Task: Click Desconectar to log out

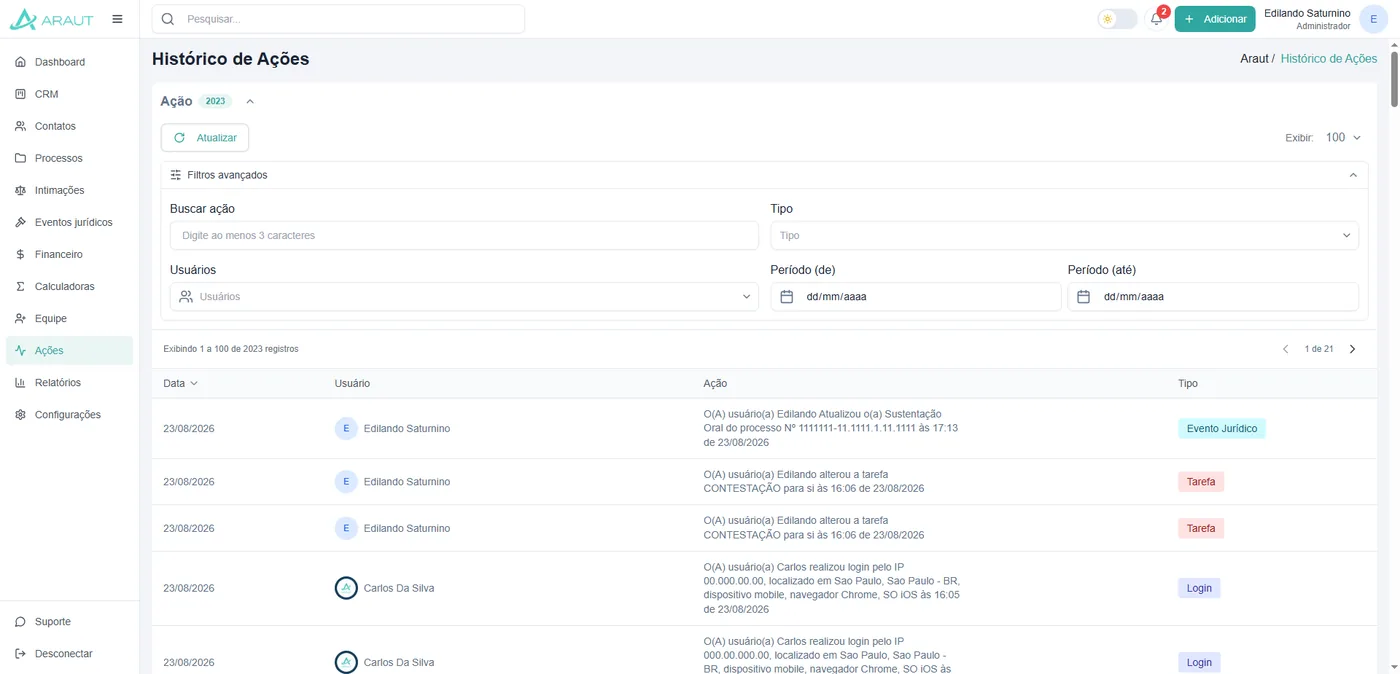Action: (69, 653)
